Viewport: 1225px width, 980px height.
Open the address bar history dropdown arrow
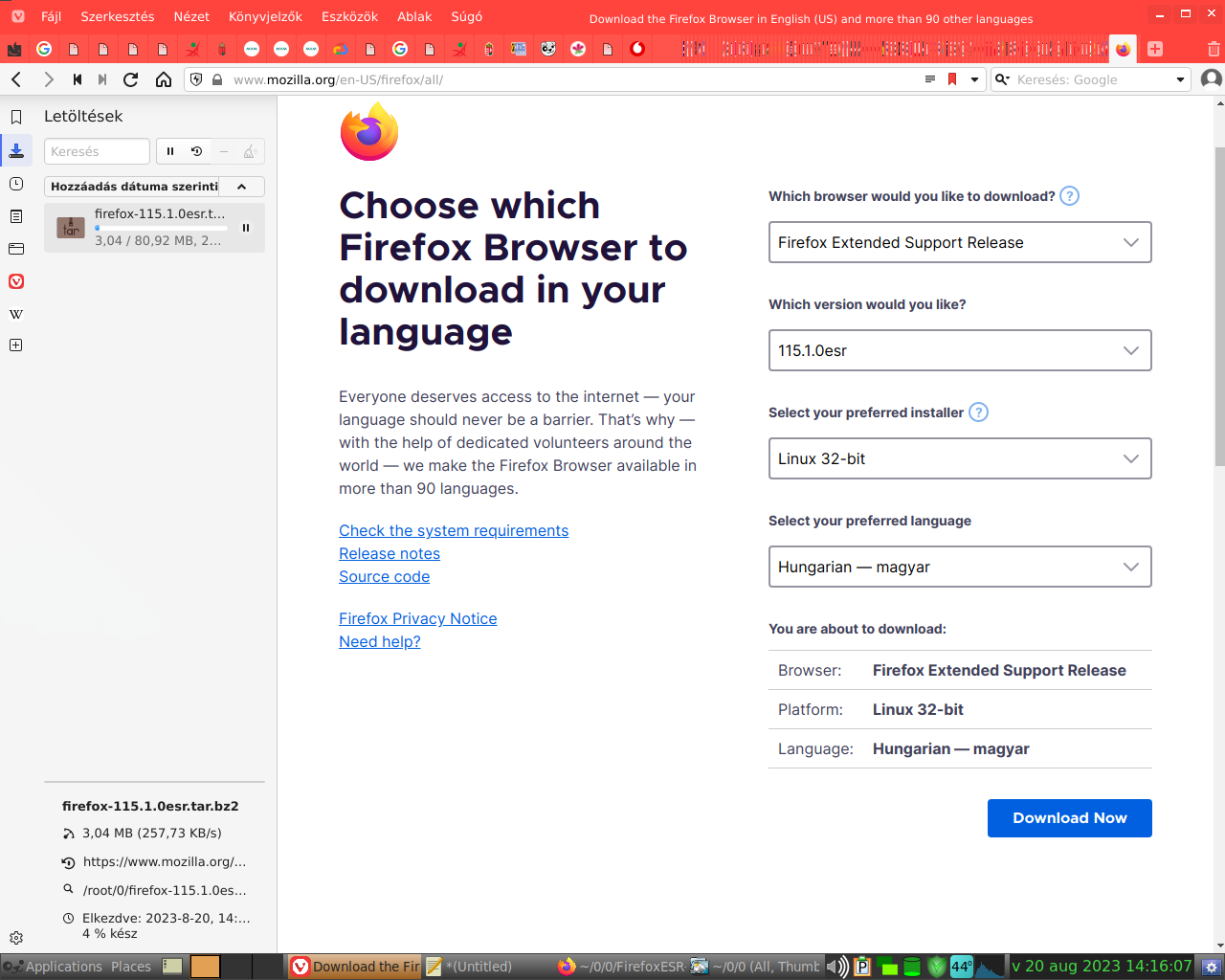coord(975,79)
